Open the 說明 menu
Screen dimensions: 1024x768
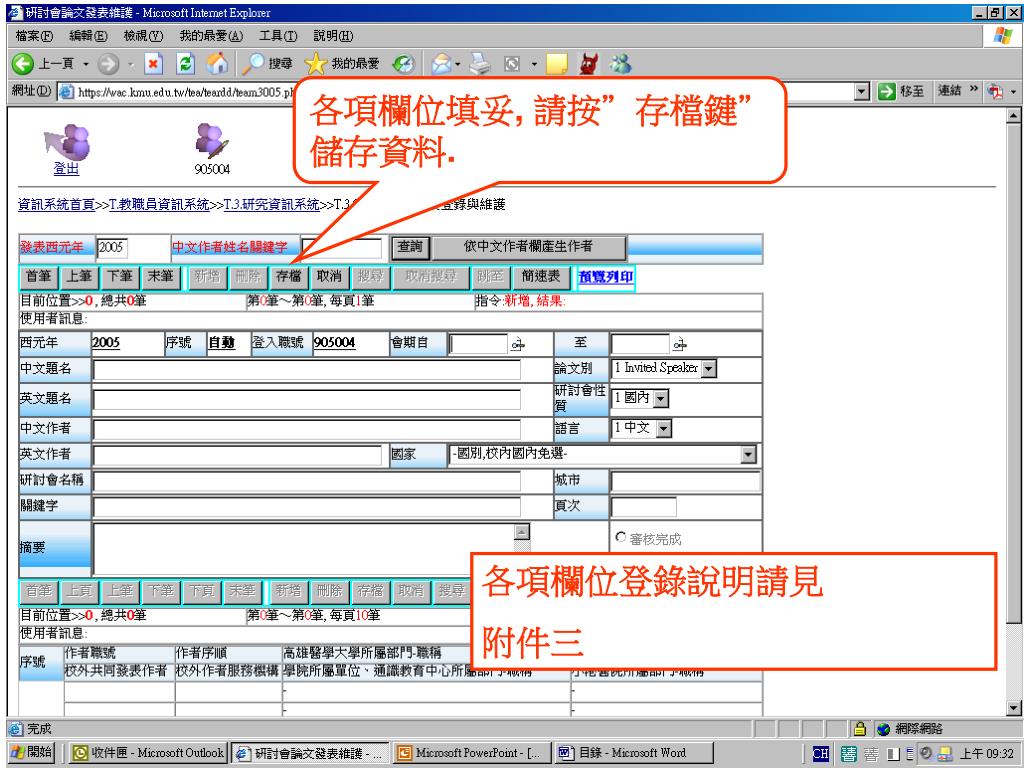click(x=333, y=36)
